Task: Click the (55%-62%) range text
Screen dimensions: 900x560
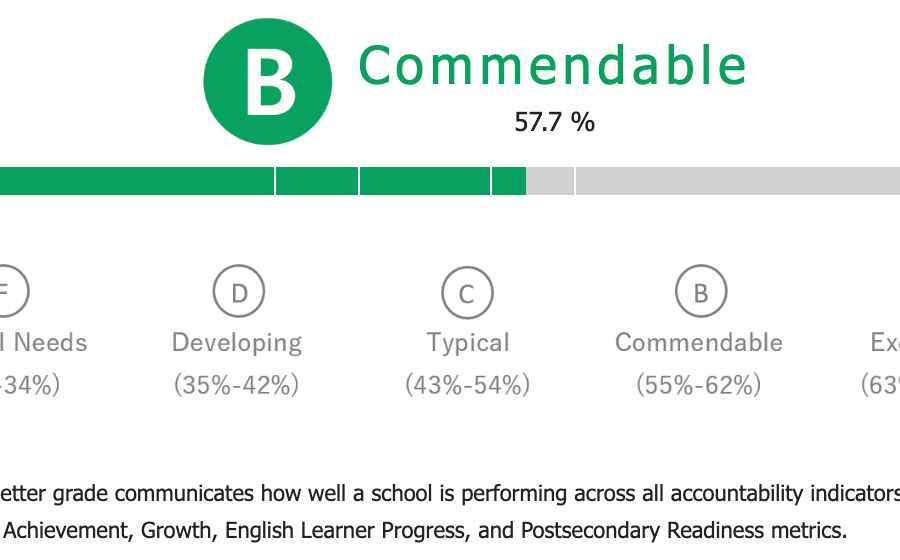Action: [x=699, y=384]
